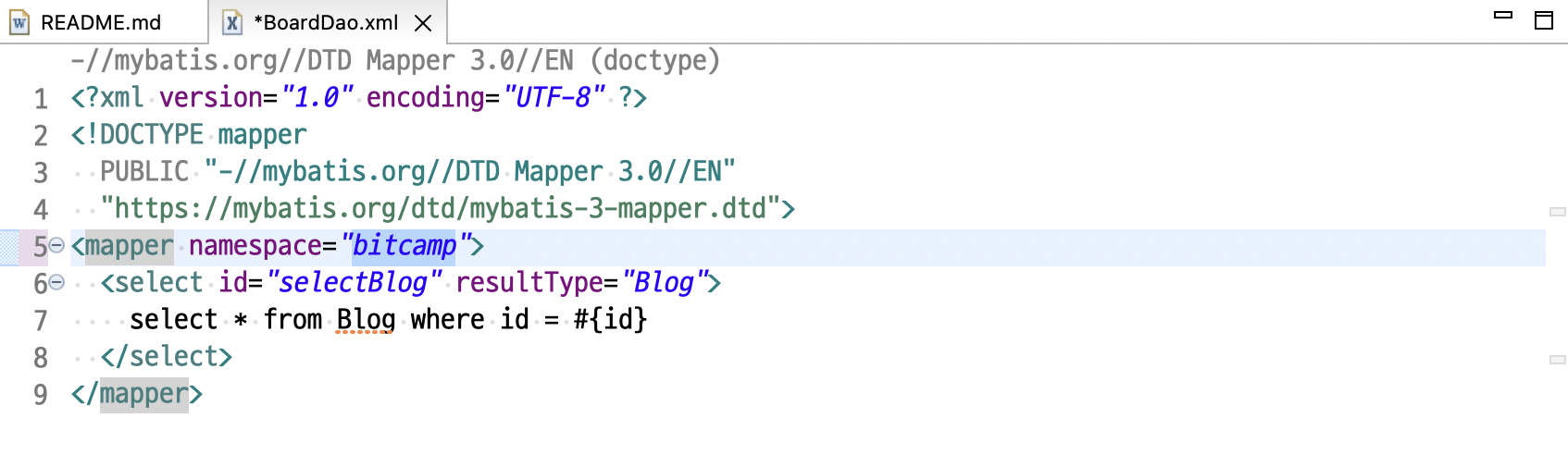The height and width of the screenshot is (455, 1568).
Task: Click the underlined word Blog in SQL
Action: pos(366,320)
